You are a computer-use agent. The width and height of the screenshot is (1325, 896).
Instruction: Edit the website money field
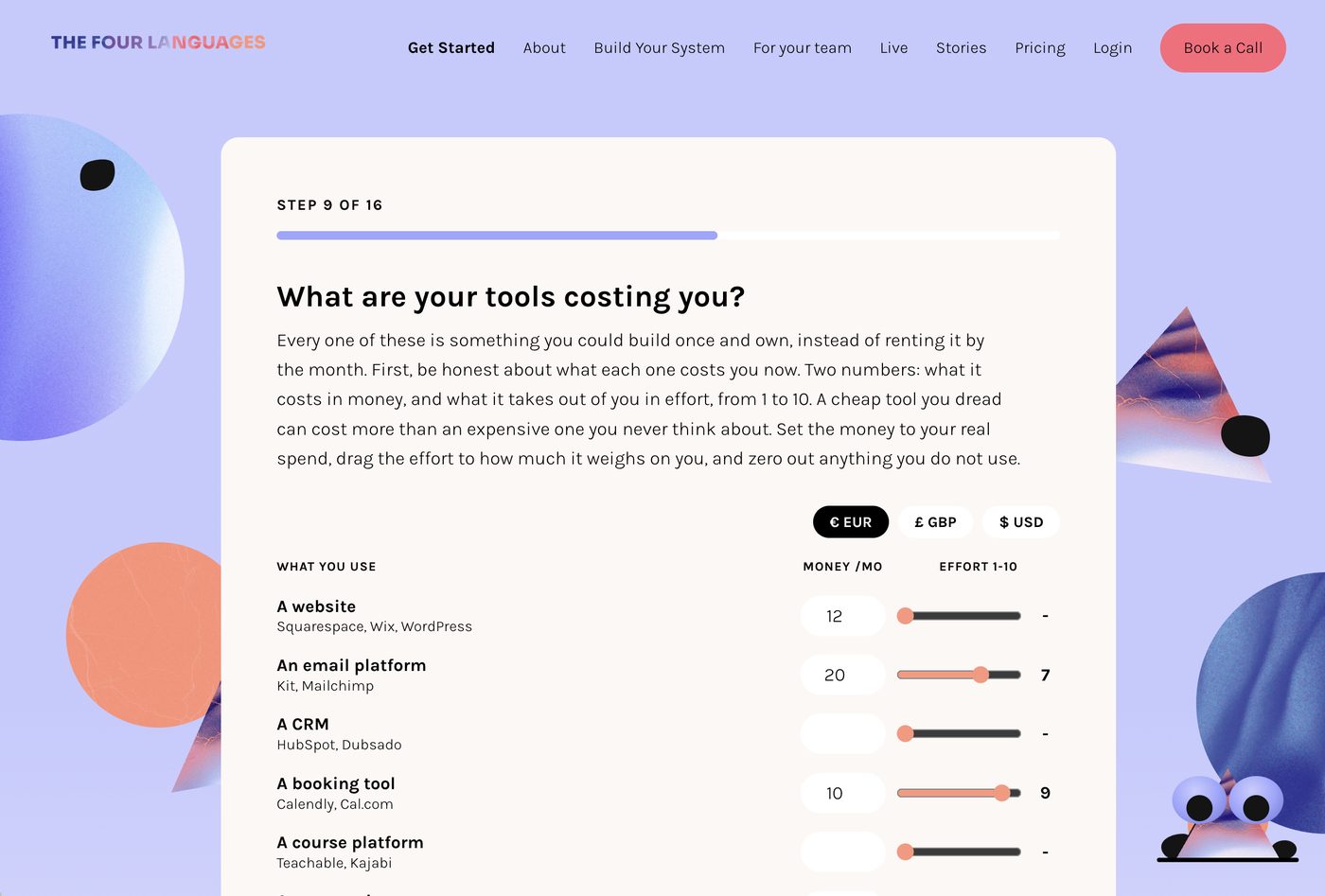pyautogui.click(x=843, y=616)
